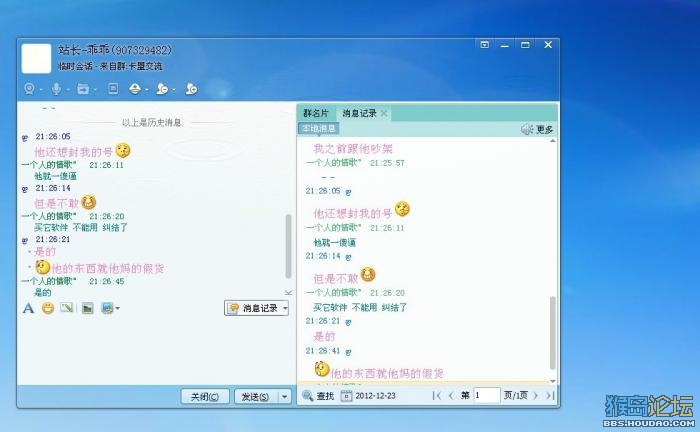This screenshot has height=432, width=700.
Task: Open the font settings A icon
Action: (29, 308)
